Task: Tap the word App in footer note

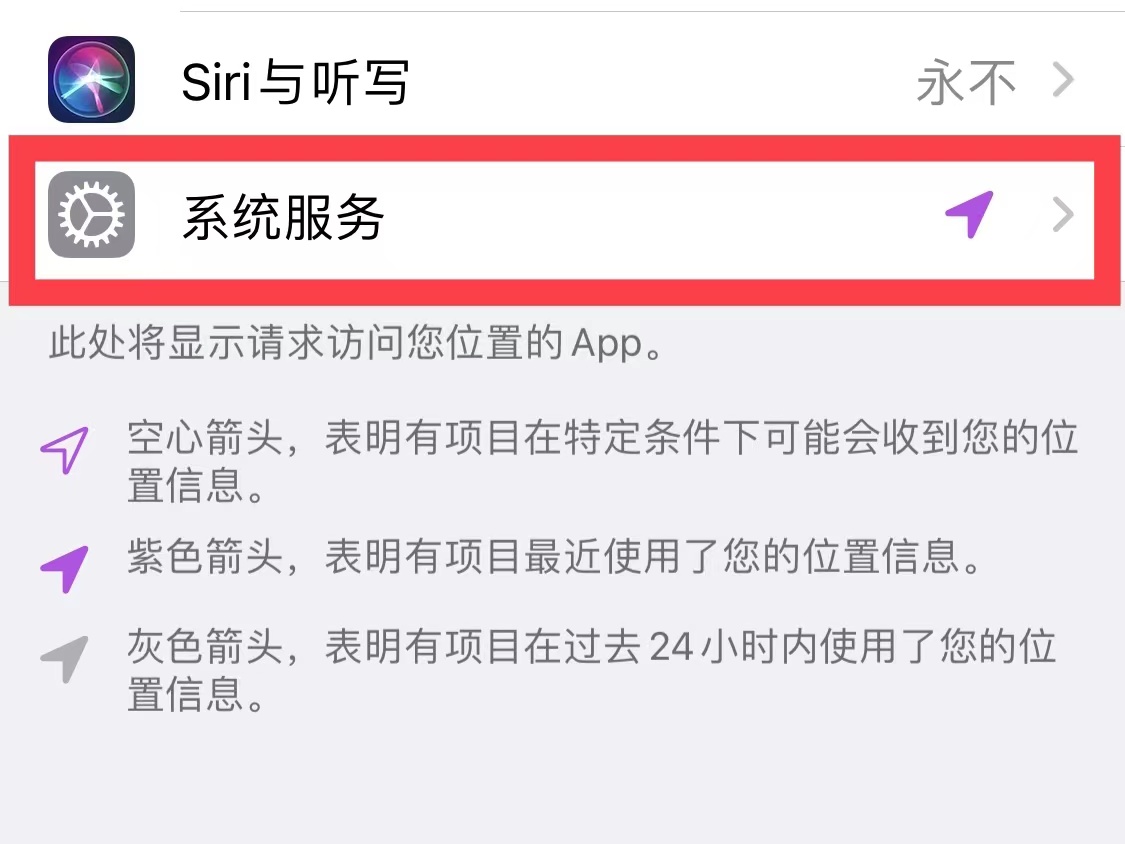Action: [606, 344]
